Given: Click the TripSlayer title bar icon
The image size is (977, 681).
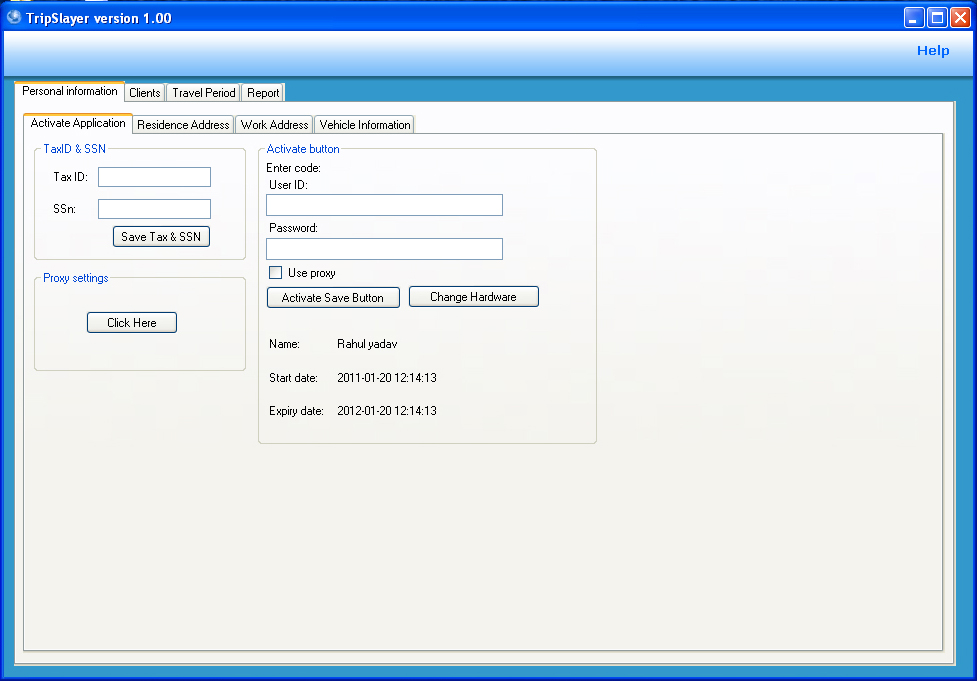Looking at the screenshot, I should (14, 17).
